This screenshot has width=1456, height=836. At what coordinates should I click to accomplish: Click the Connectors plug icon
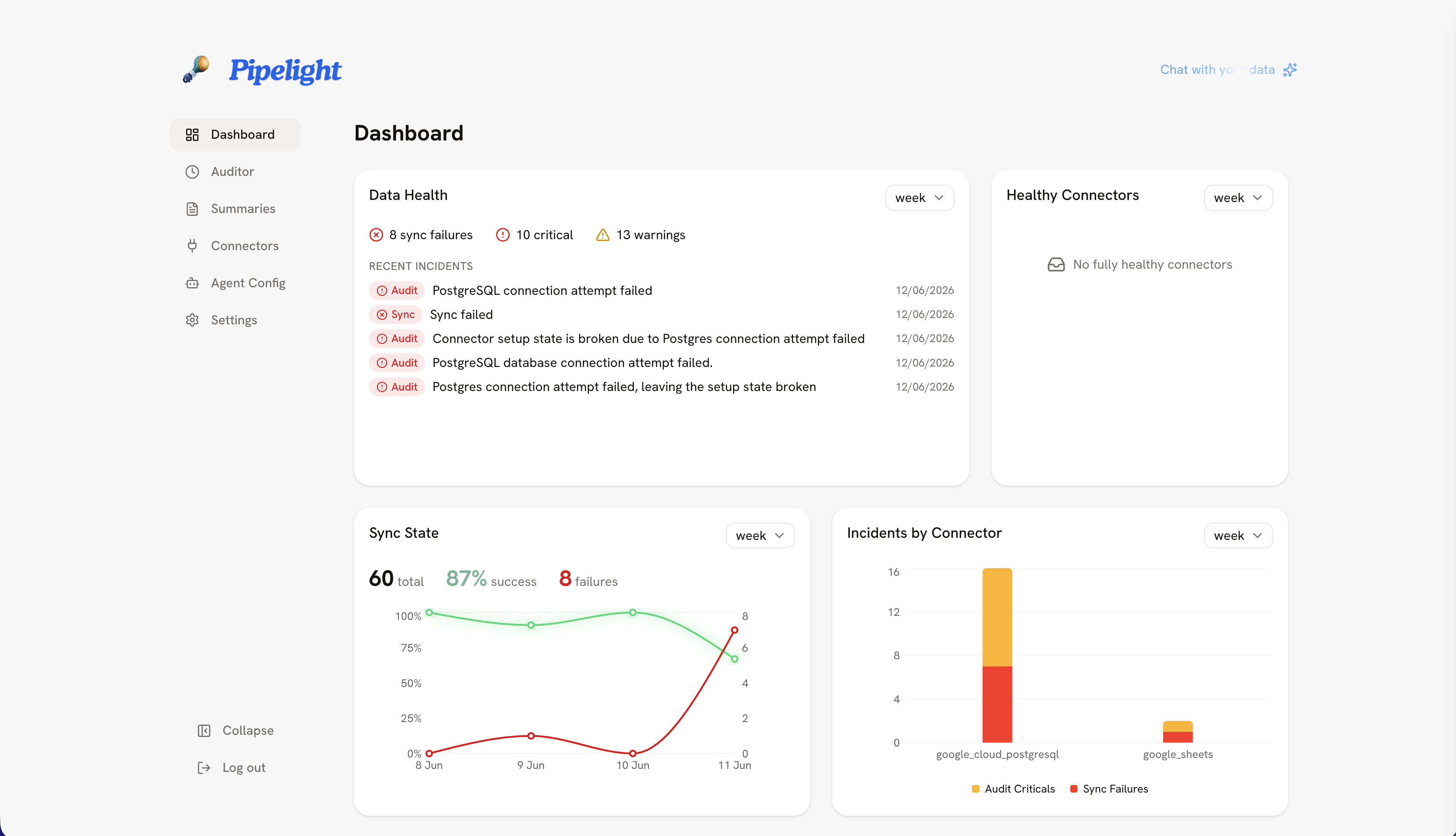(192, 246)
